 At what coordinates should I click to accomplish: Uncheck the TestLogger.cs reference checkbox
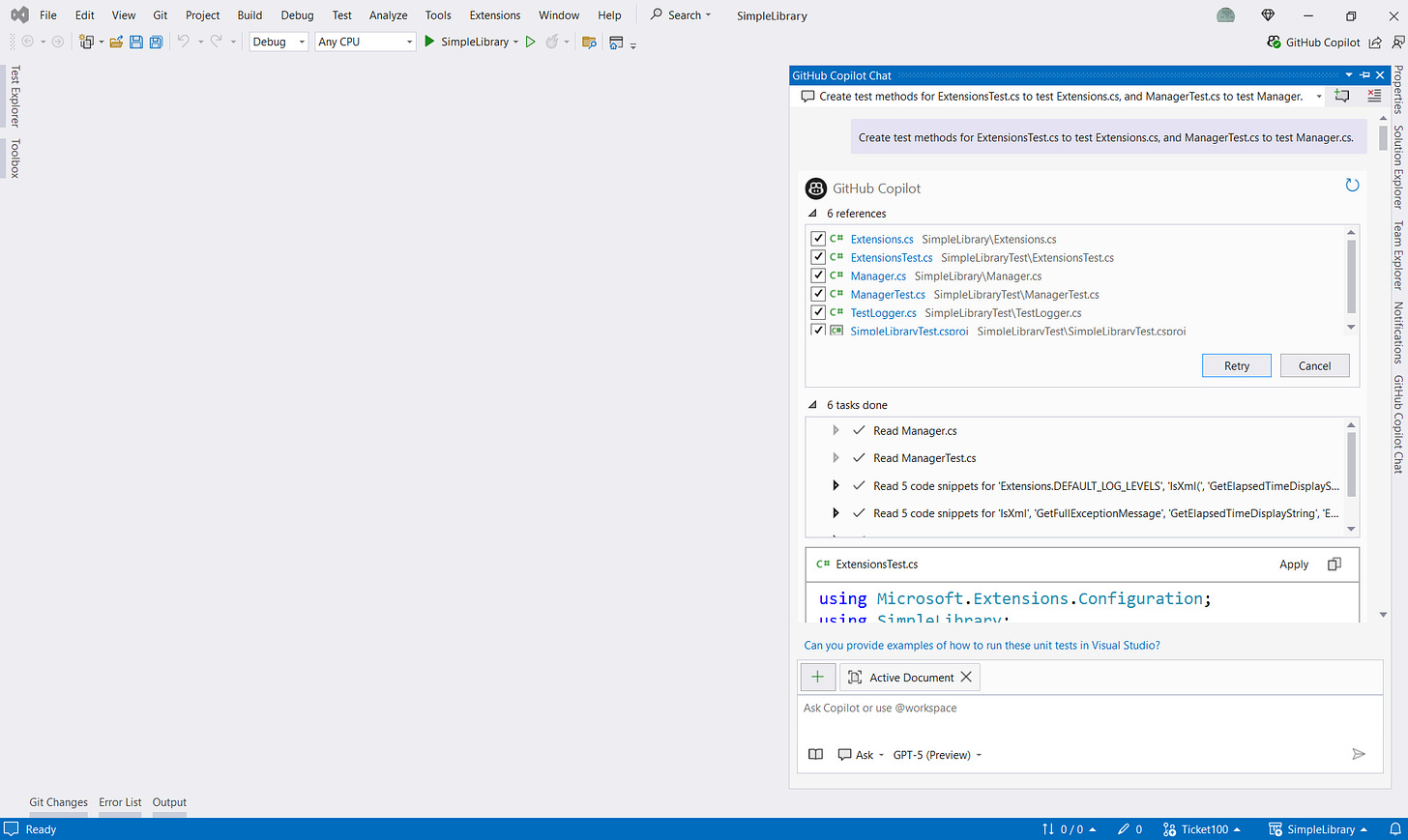[x=818, y=312]
